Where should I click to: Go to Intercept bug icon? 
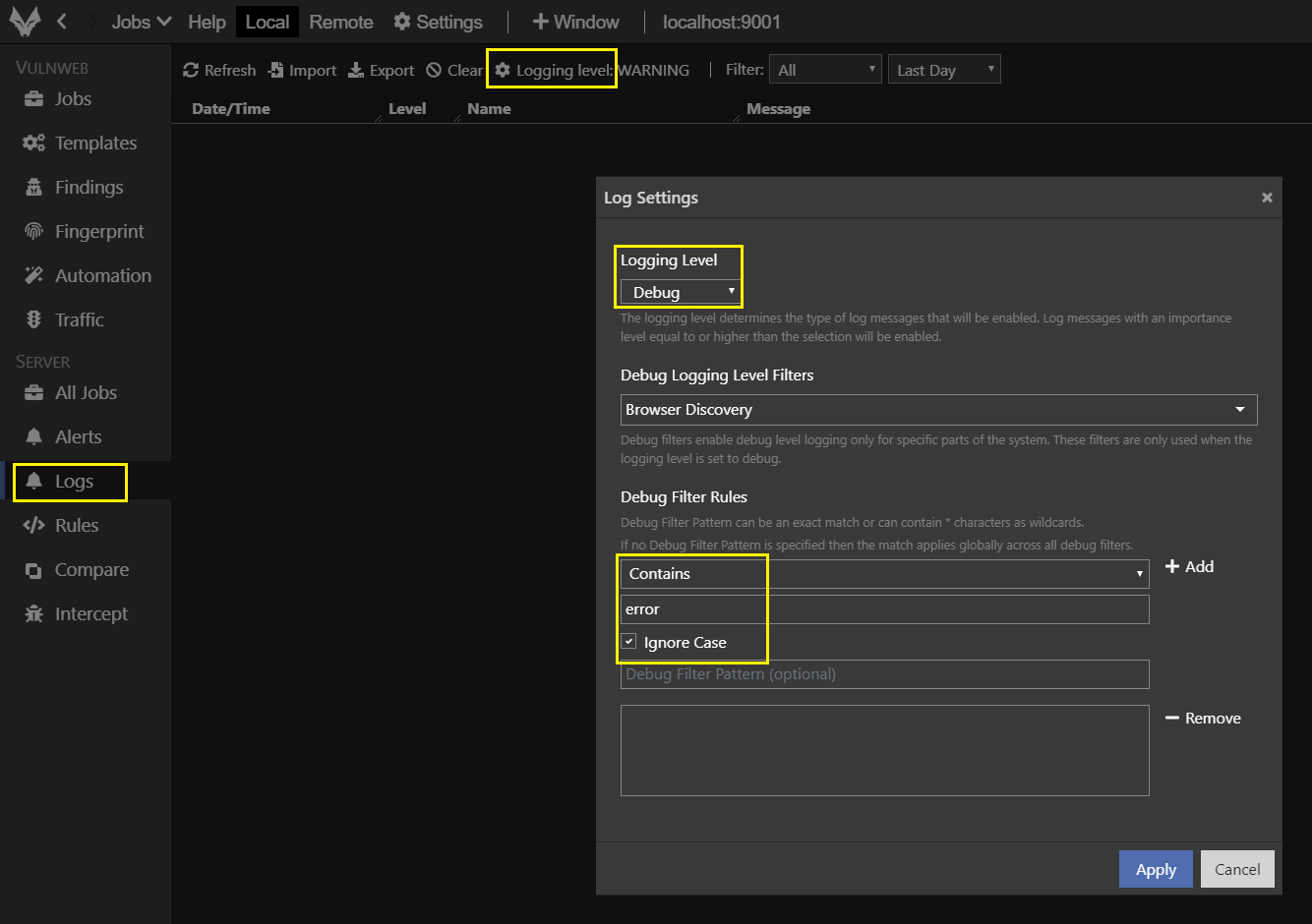tap(33, 614)
